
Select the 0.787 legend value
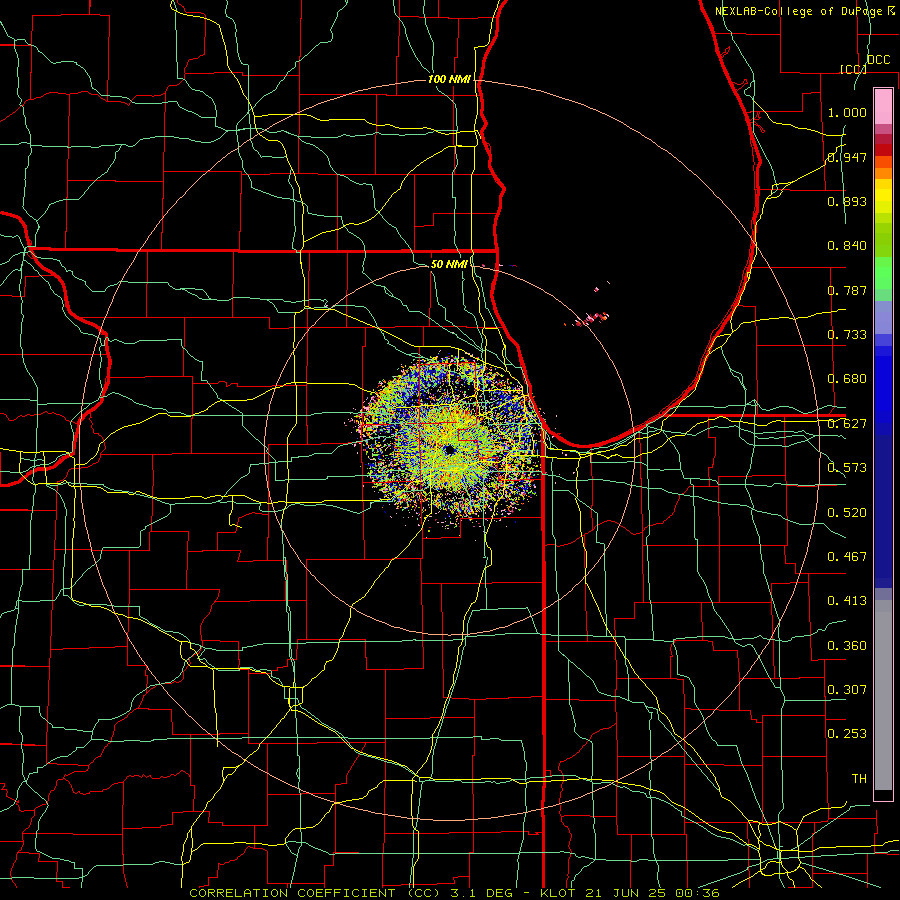click(x=847, y=290)
